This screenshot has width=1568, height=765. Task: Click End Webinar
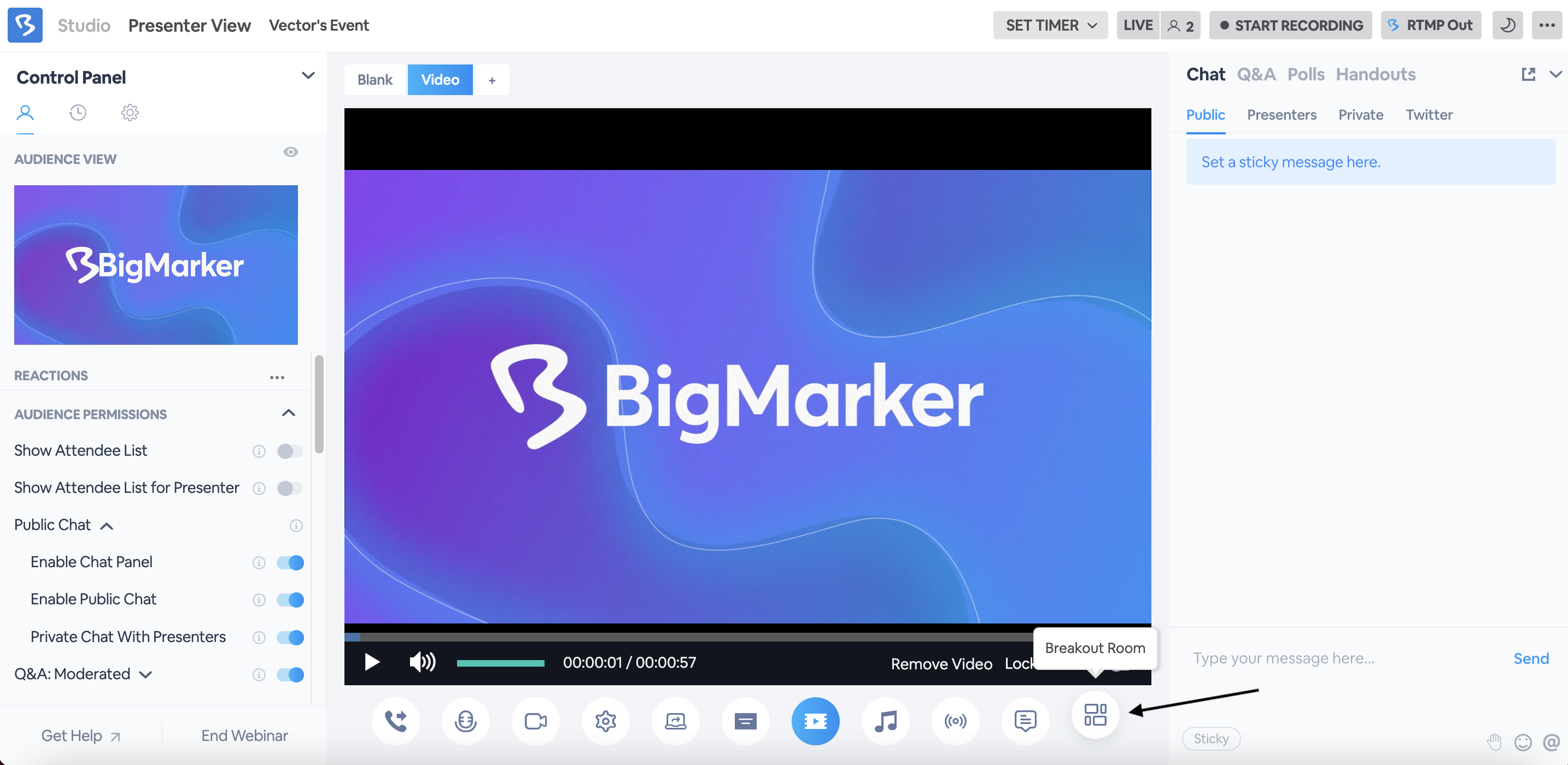[x=245, y=735]
